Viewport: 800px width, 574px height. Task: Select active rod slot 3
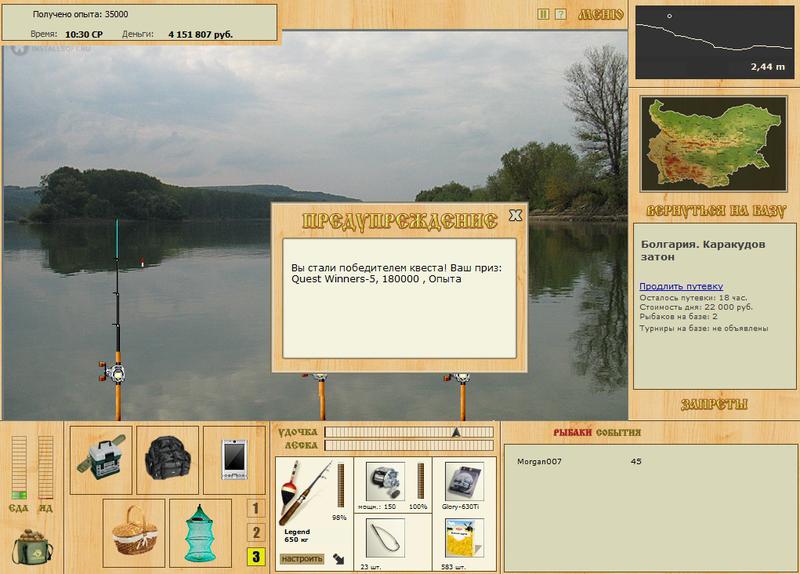point(256,557)
